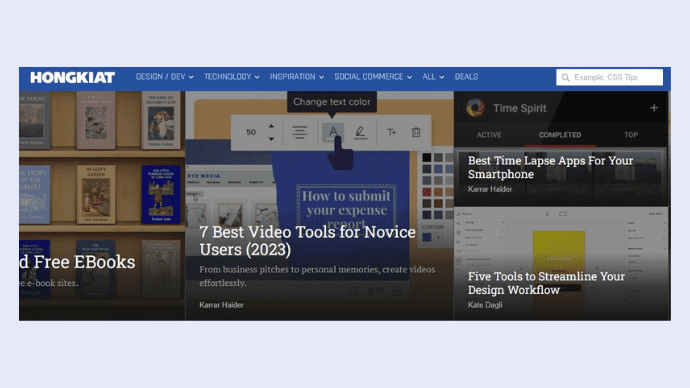
Task: Open 7 Best Video Tools article
Action: (x=307, y=241)
